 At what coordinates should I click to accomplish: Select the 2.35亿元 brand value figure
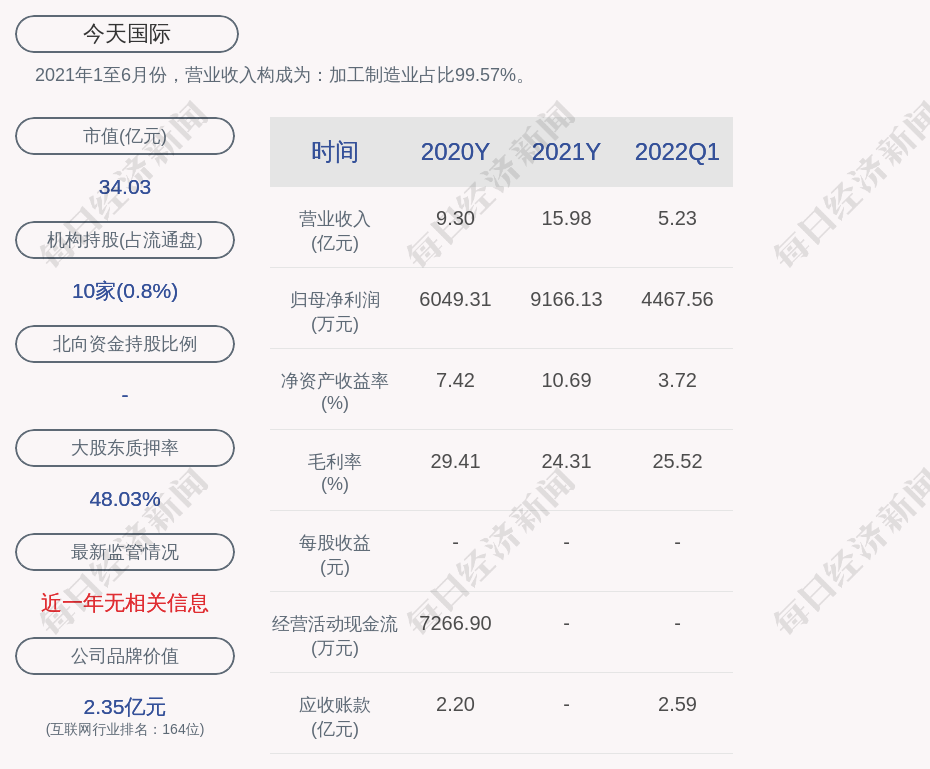125,707
